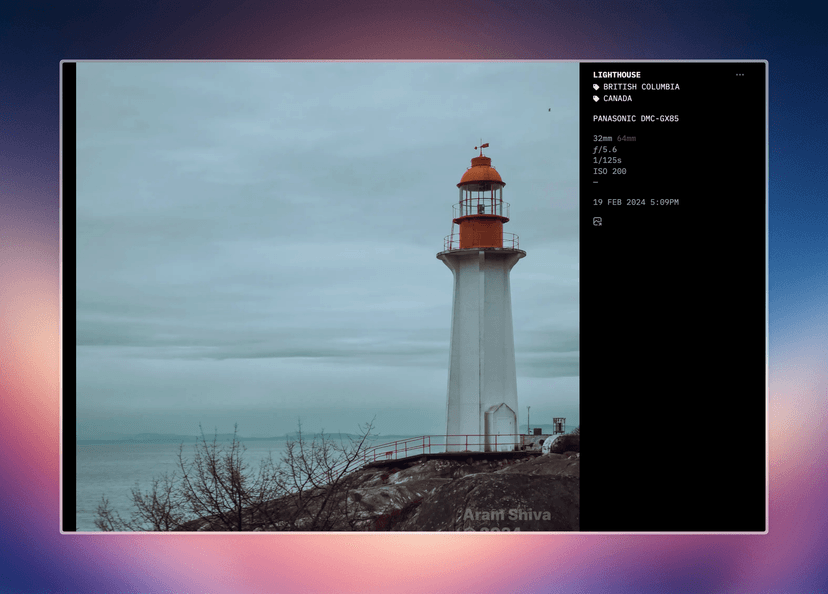Open the British Columbia tag link
Viewport: 828px width, 594px height.
[x=641, y=87]
